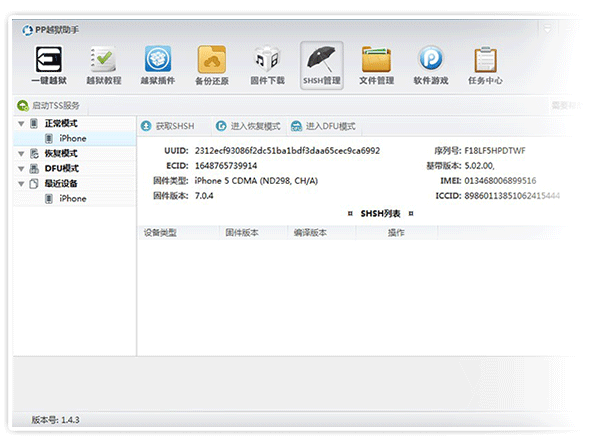Click the ICCID value
This screenshot has height=445, width=590.
pos(512,196)
